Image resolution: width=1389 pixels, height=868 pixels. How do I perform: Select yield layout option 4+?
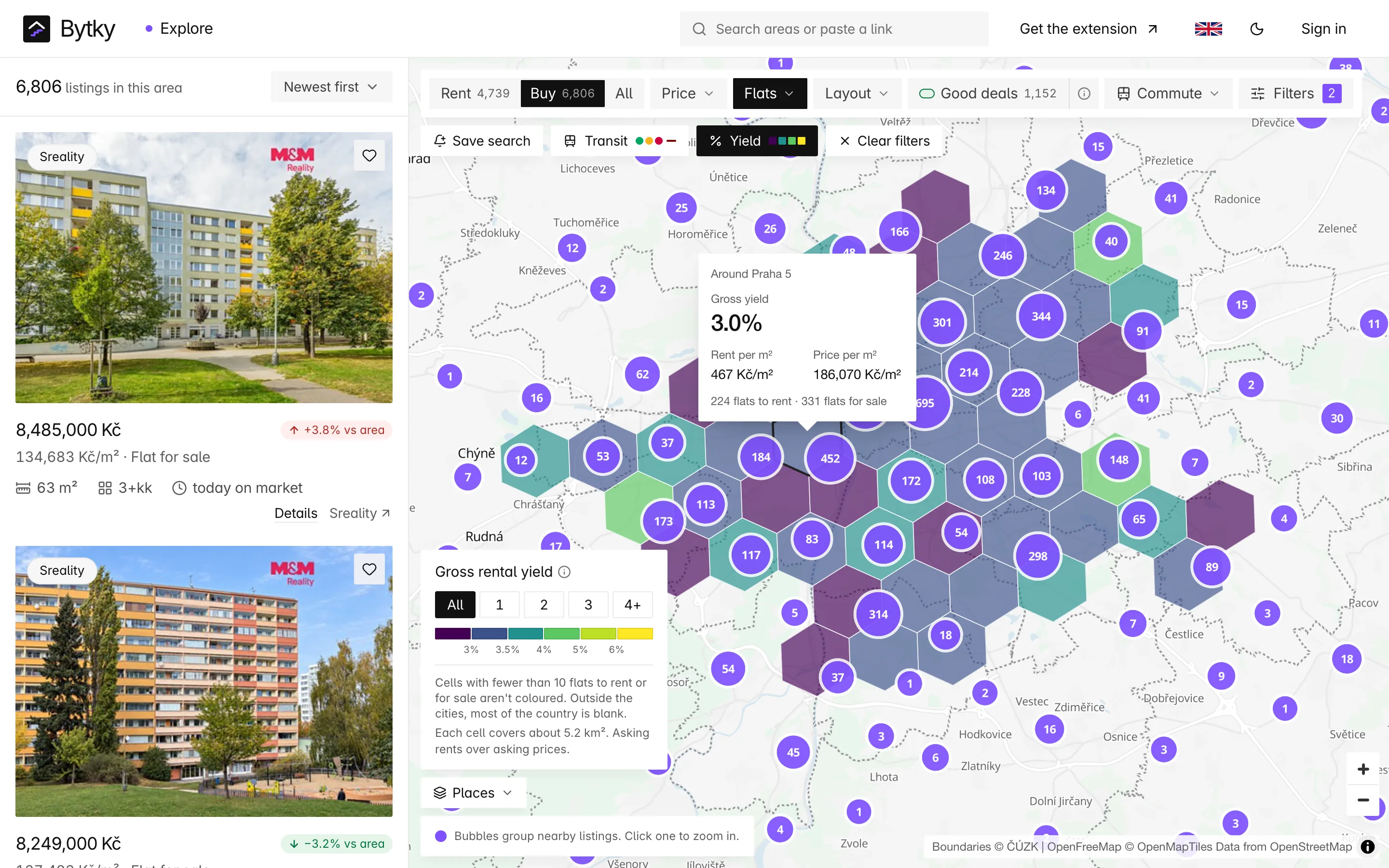pos(632,605)
